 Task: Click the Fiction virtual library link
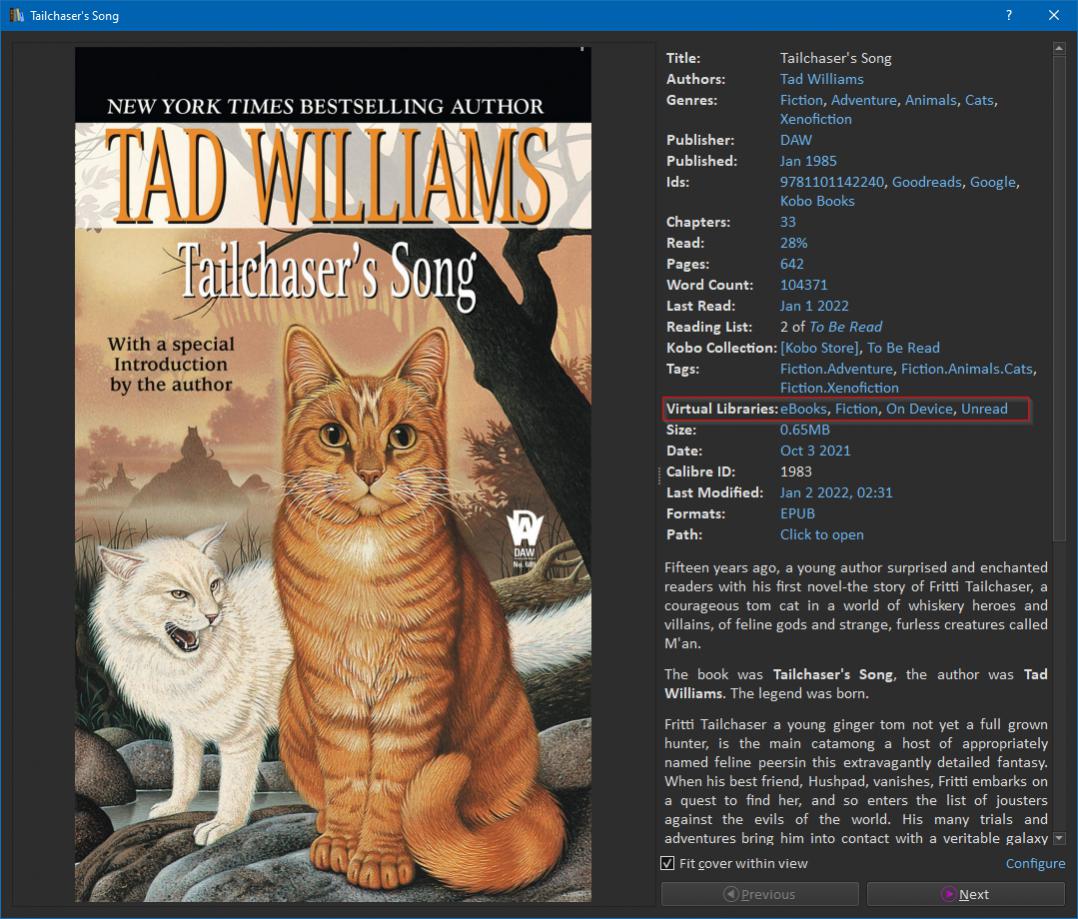tap(857, 409)
